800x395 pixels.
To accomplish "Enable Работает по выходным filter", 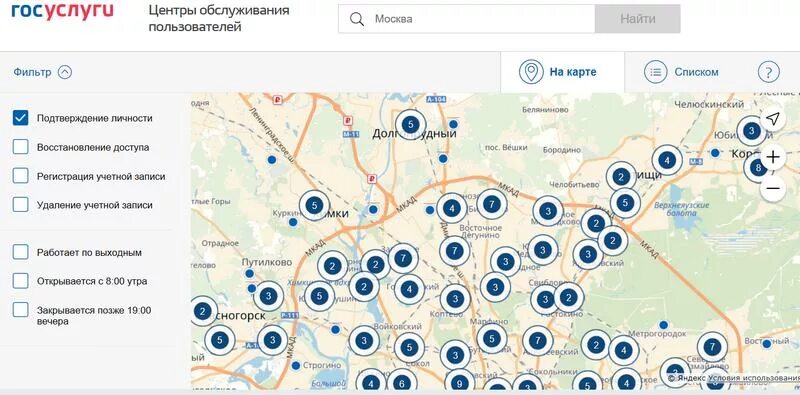I will 20,252.
